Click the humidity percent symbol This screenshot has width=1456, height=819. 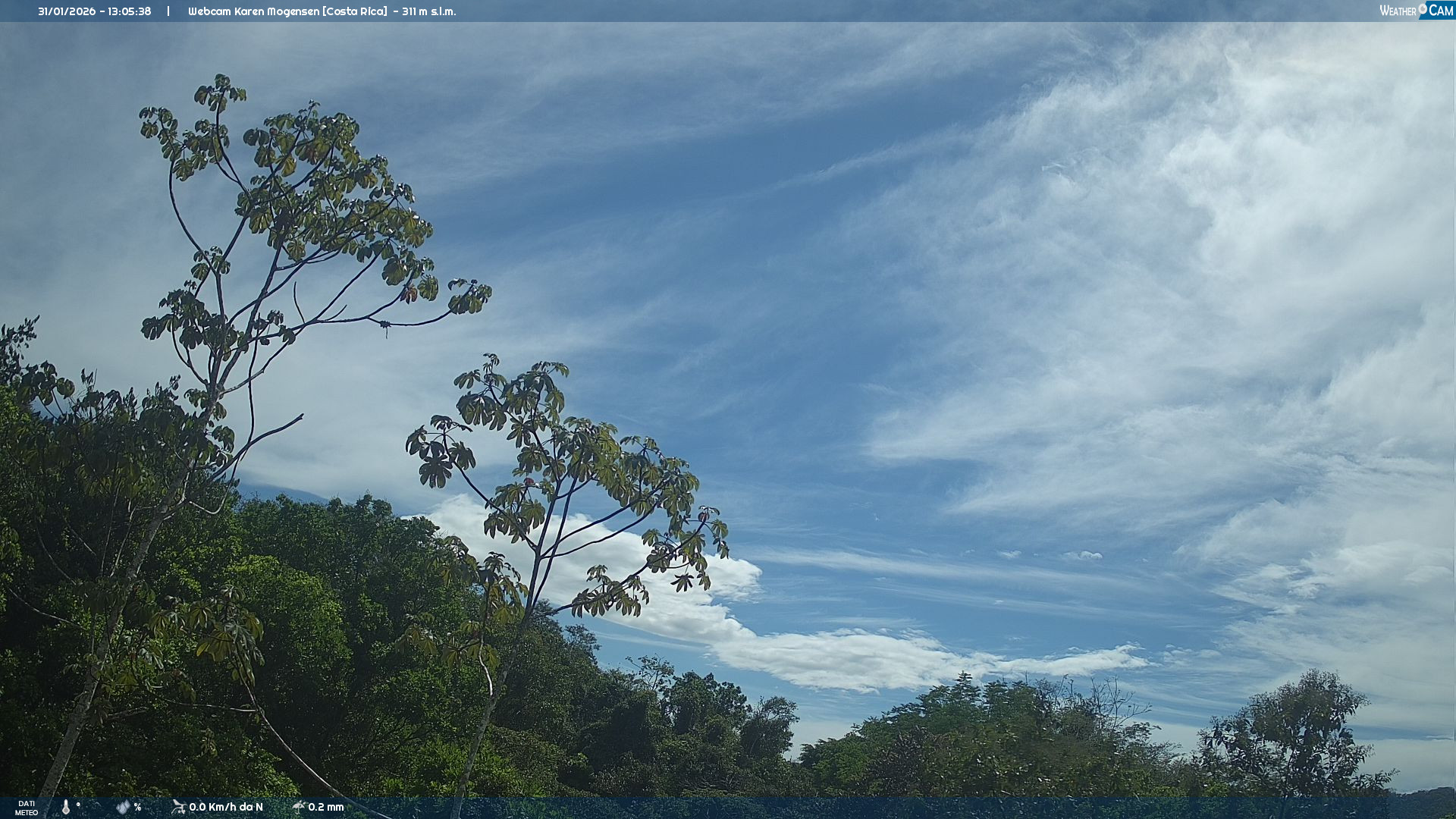137,808
